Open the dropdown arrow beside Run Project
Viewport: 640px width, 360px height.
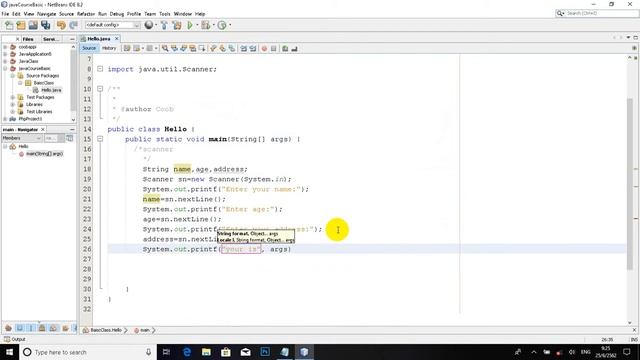pos(197,25)
